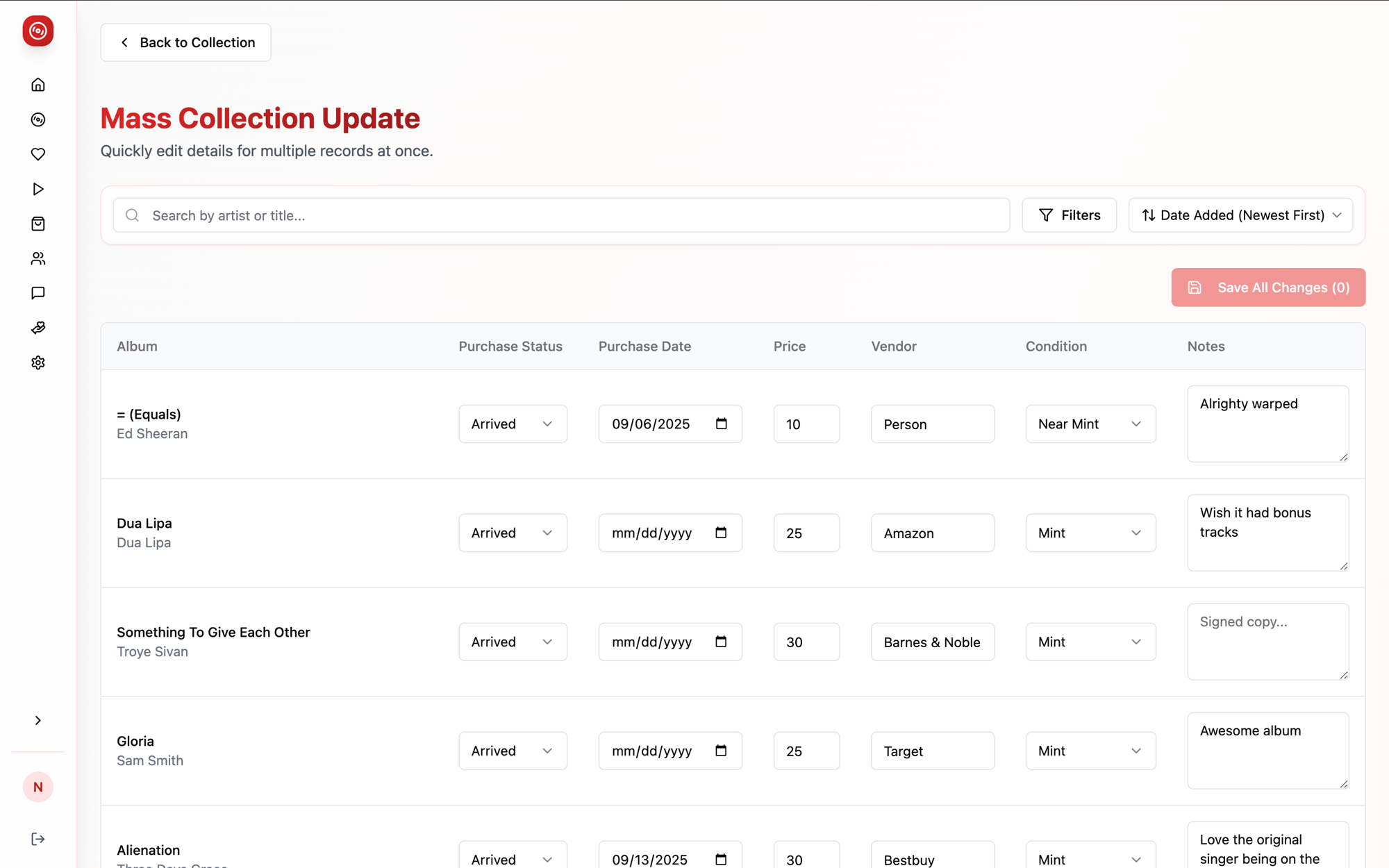The width and height of the screenshot is (1389, 868).
Task: Open Purchase Status dropdown for Equals album
Action: click(513, 424)
